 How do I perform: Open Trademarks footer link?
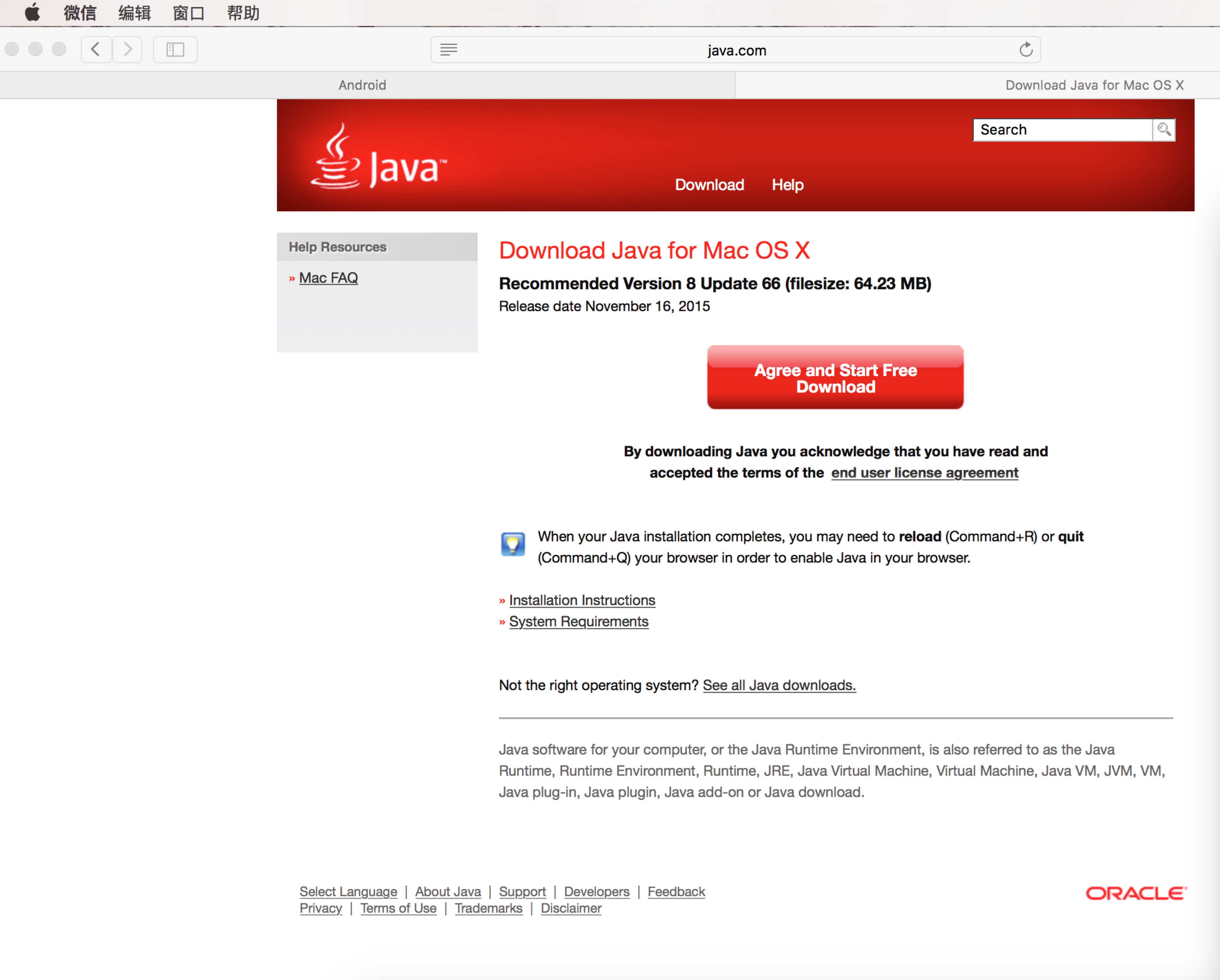488,908
